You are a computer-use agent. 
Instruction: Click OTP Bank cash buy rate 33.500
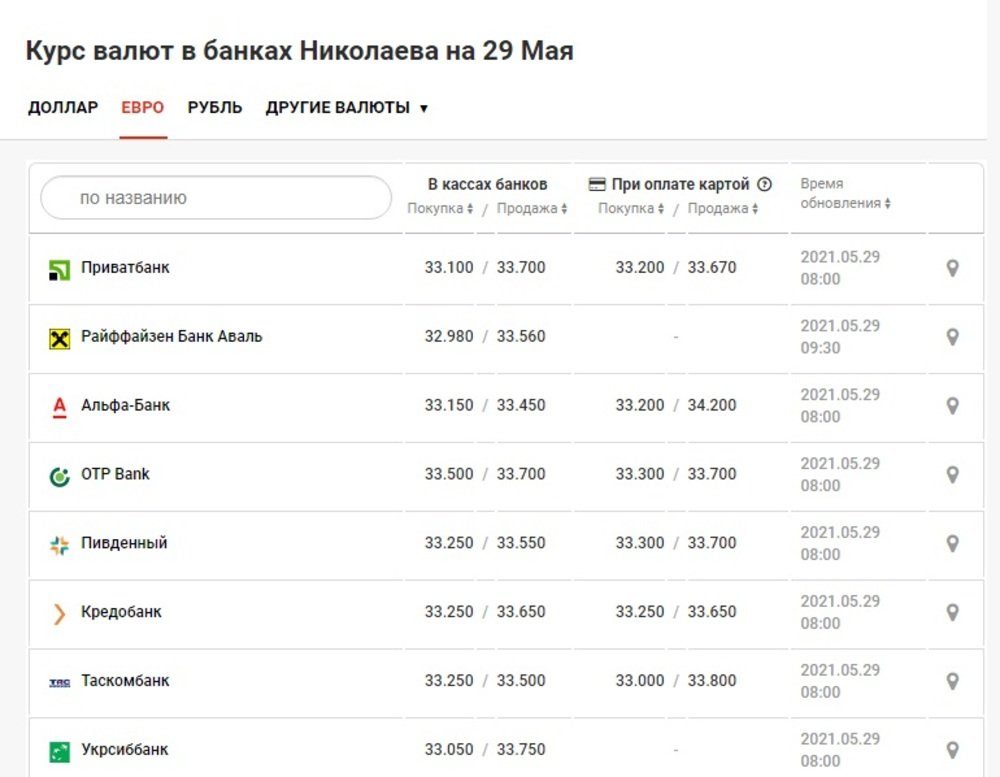449,474
